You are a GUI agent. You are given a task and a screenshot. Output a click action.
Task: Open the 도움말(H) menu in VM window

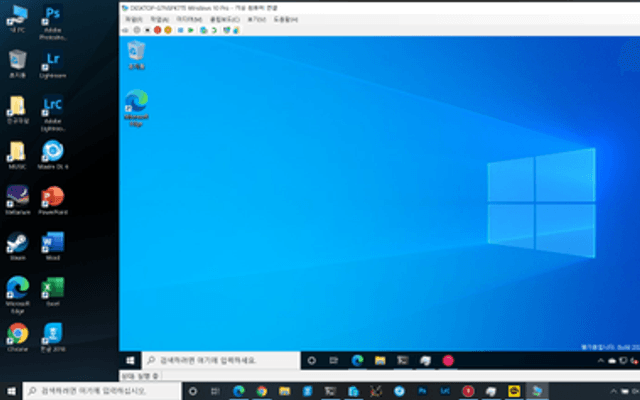[x=285, y=19]
